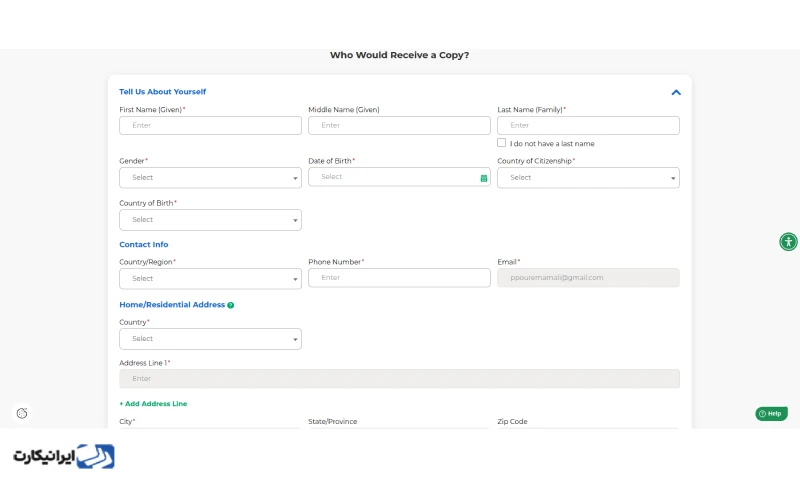The width and height of the screenshot is (800, 477).
Task: Click the Contact Info heading
Action: click(x=143, y=244)
